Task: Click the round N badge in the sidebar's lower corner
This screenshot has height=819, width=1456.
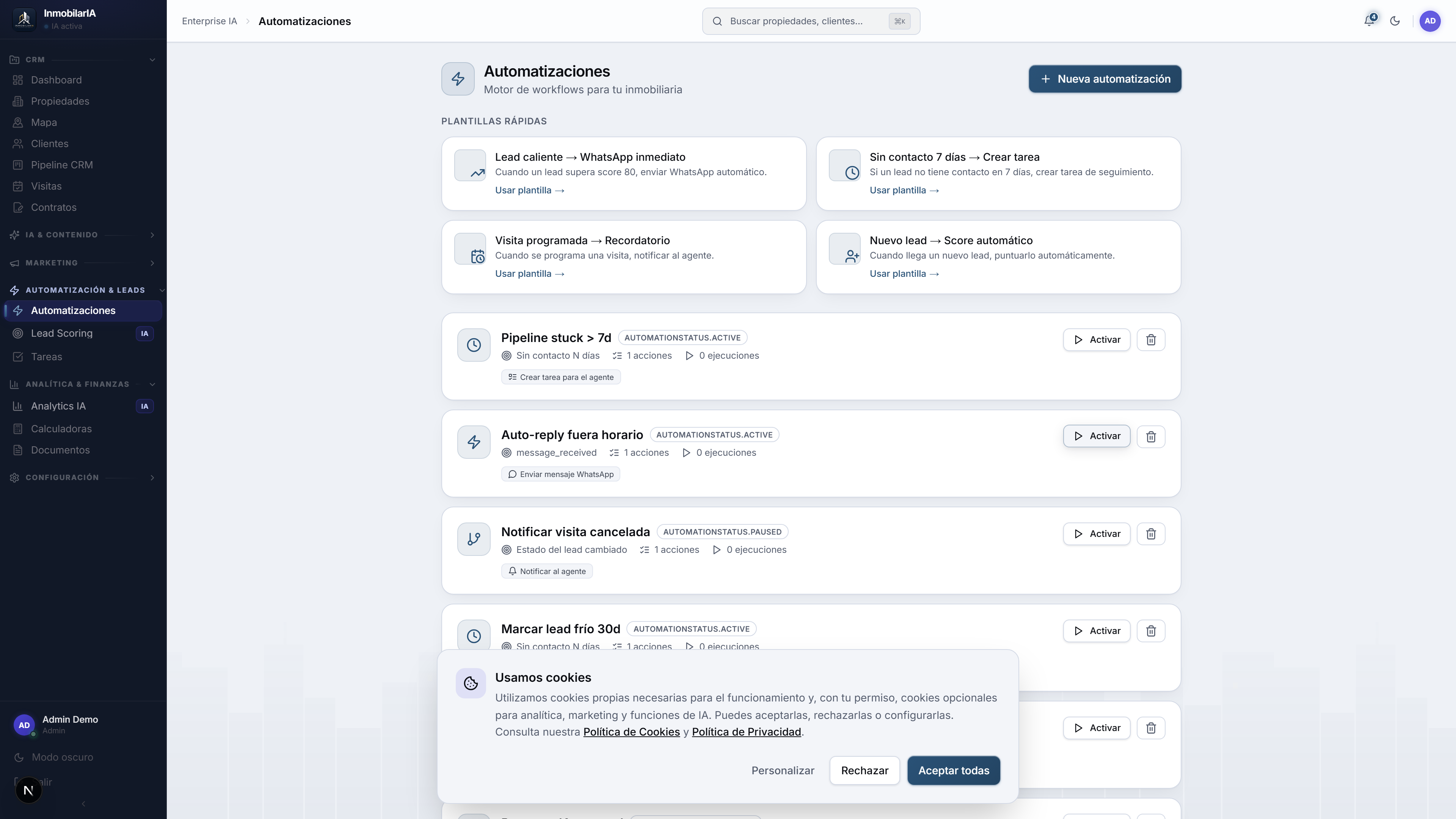Action: (28, 790)
